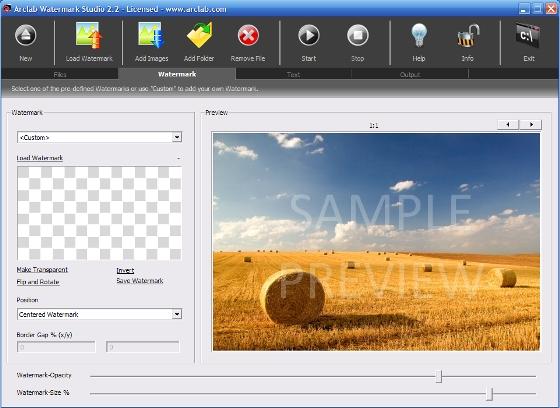Expand the Centered Watermark position dropdown
Screen dimensions: 560x408
(99, 314)
